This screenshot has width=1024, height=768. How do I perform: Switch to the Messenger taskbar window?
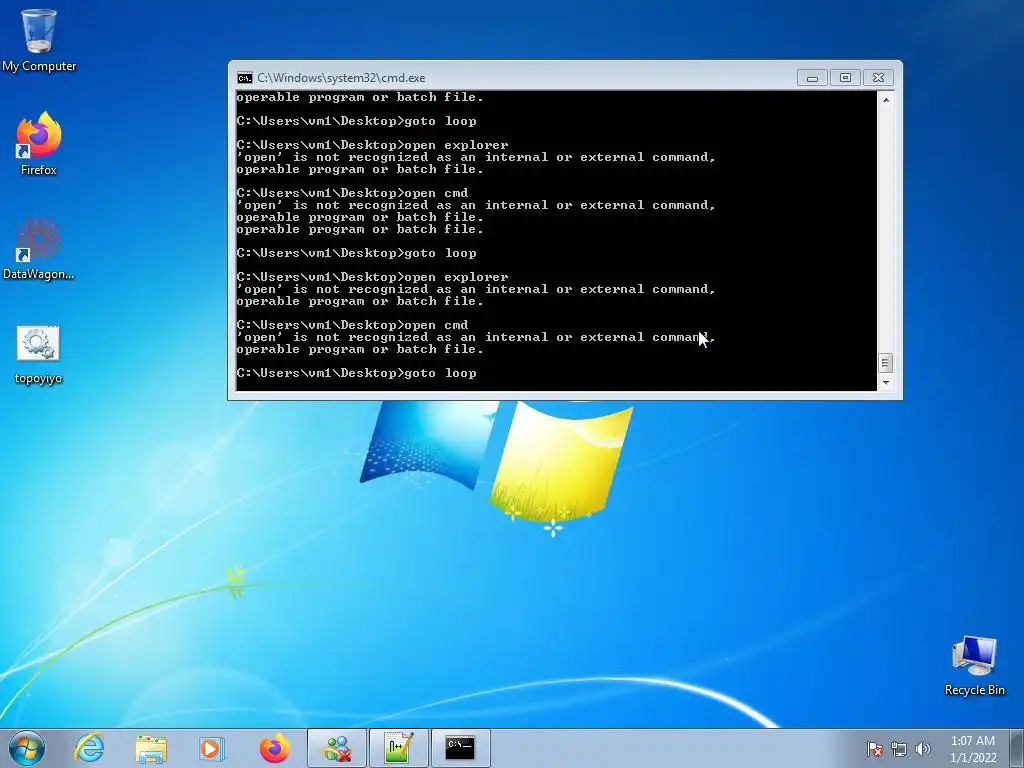pyautogui.click(x=337, y=748)
